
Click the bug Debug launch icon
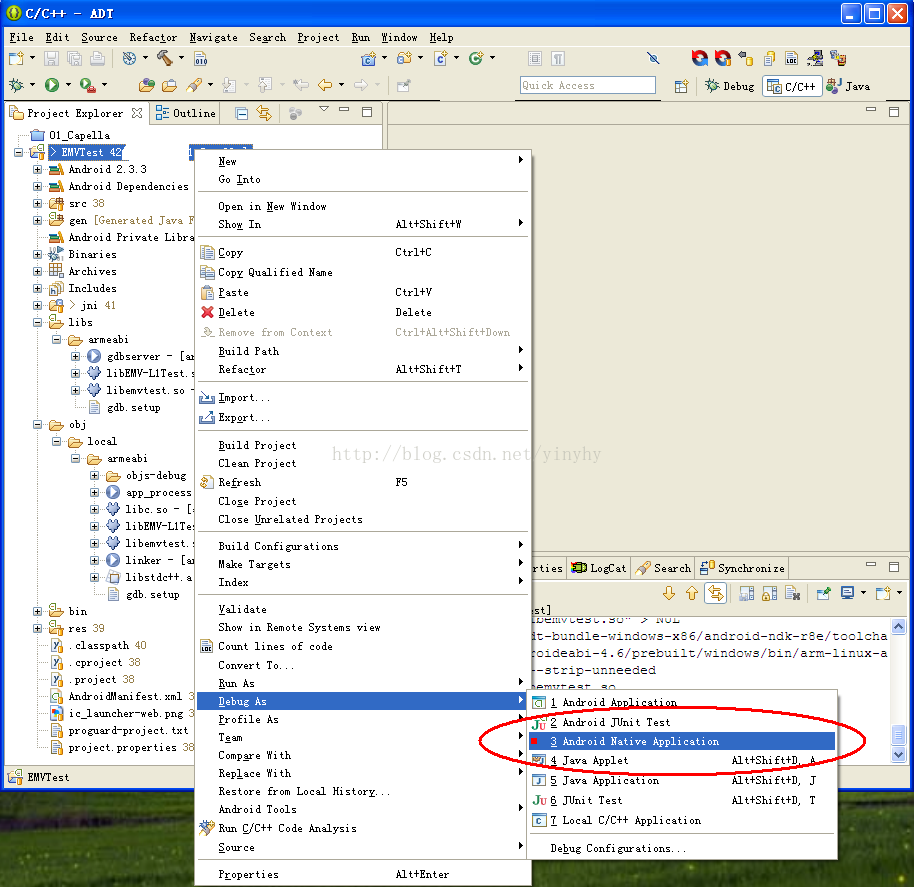tap(16, 85)
